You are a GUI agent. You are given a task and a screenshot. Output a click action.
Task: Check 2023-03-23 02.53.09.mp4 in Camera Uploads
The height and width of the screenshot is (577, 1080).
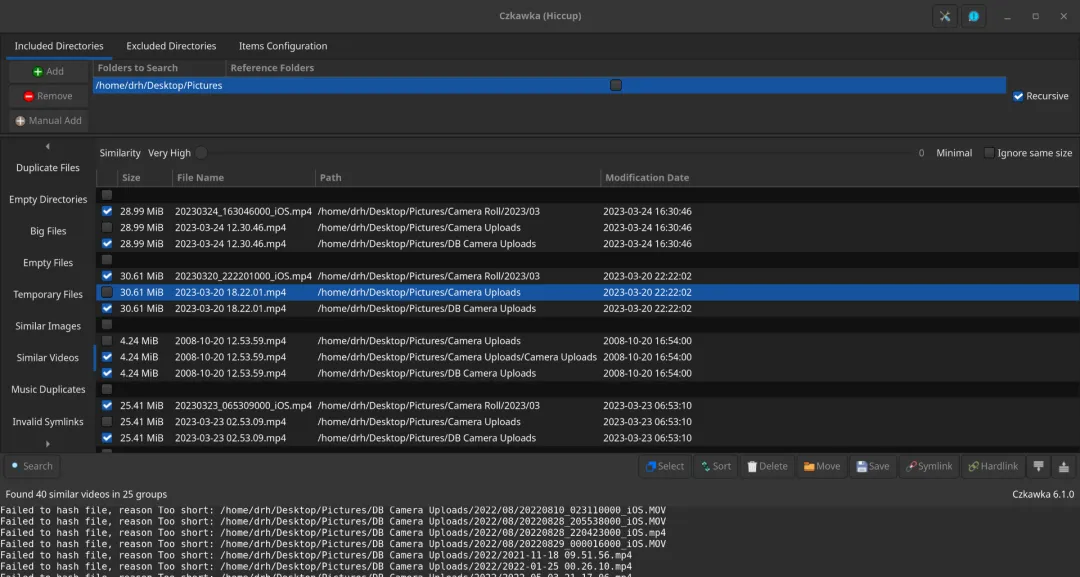(x=107, y=421)
